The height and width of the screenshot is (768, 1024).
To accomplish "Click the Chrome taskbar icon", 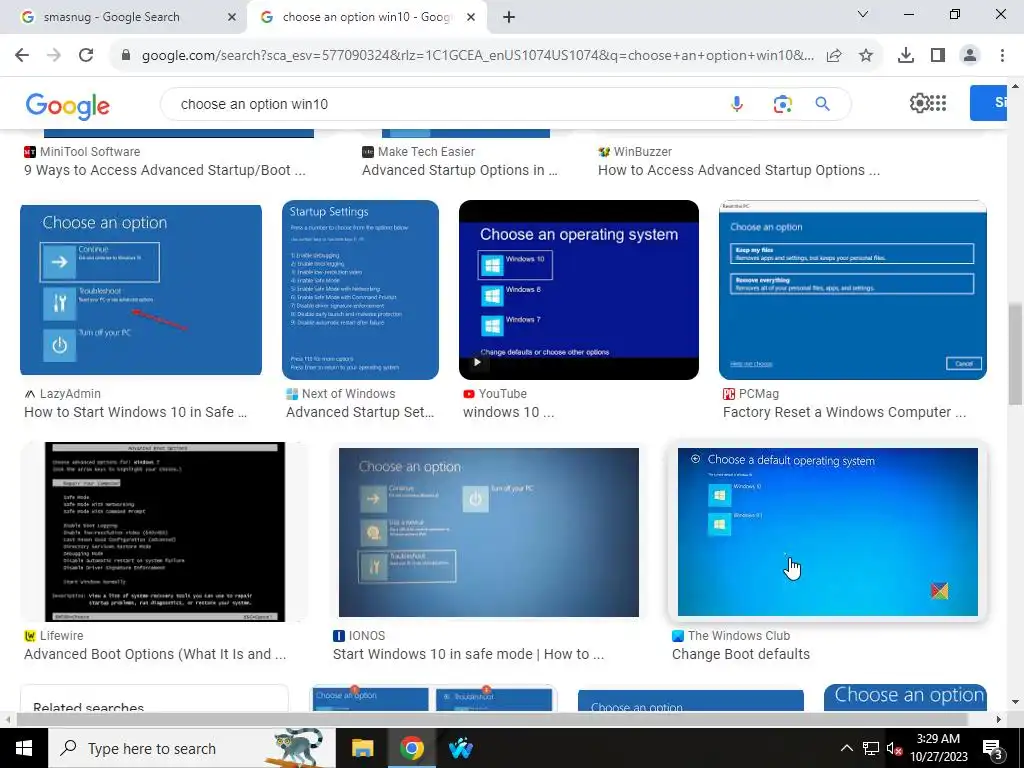I will 411,748.
